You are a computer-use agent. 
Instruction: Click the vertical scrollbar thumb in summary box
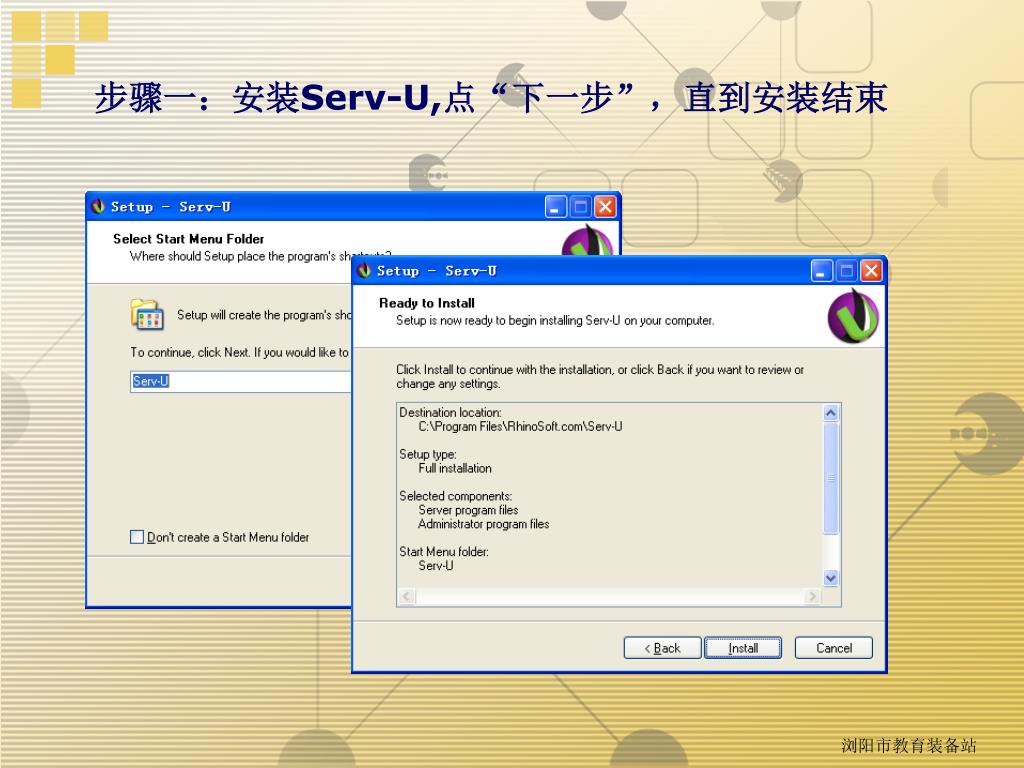[x=831, y=478]
